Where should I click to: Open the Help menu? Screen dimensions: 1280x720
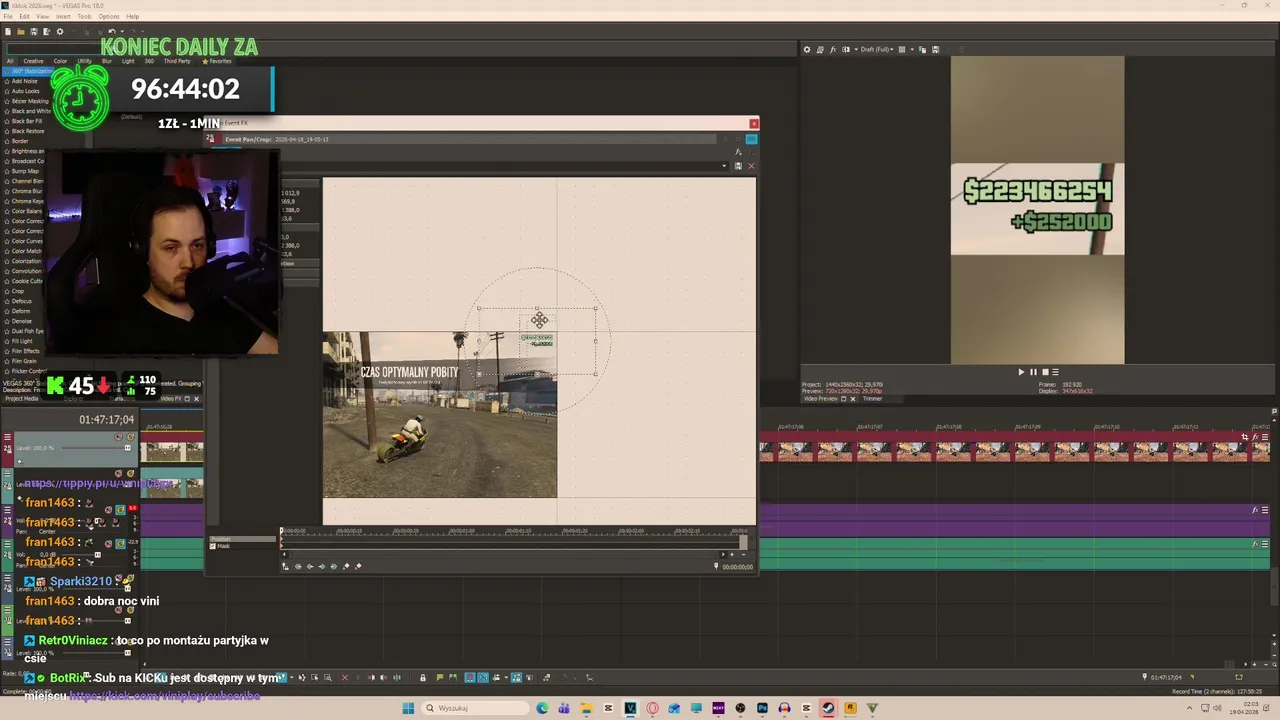click(133, 16)
